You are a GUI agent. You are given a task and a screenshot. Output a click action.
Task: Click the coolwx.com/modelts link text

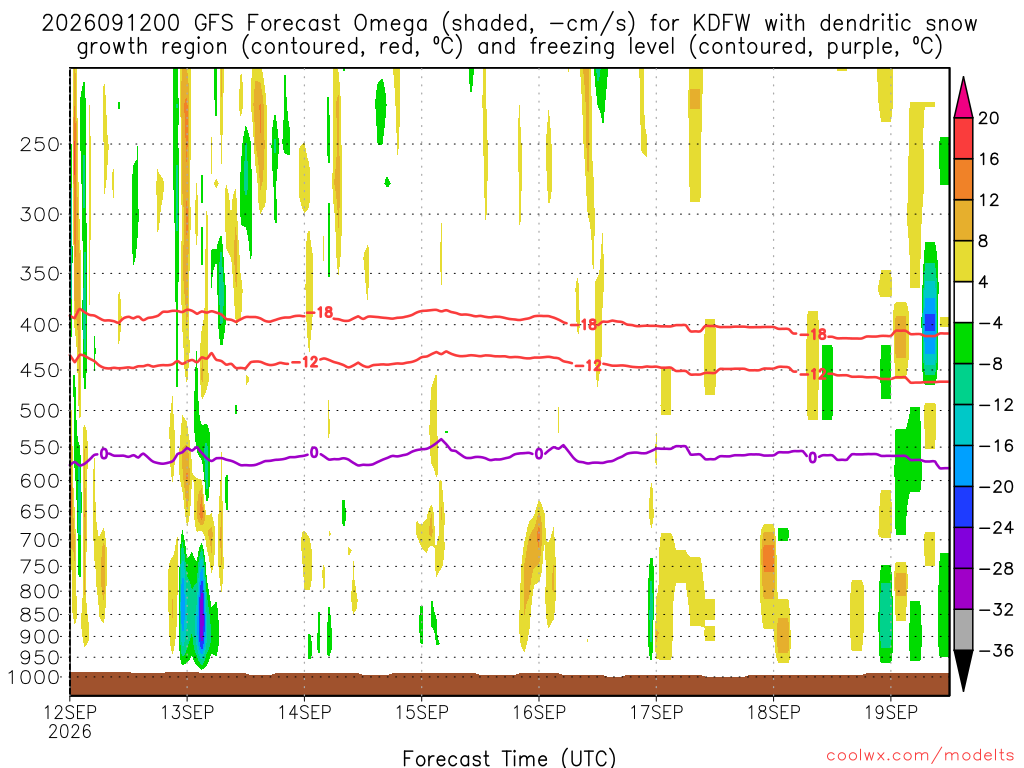[920, 756]
